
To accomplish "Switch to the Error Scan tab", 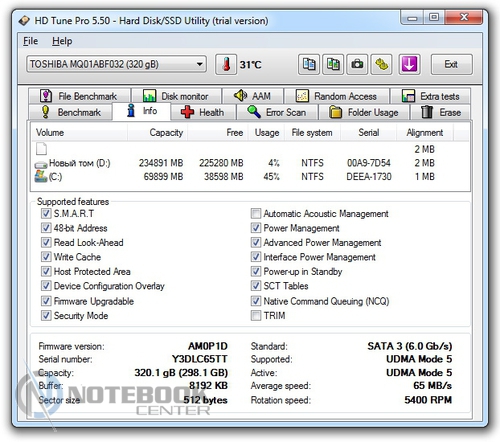I will tap(277, 112).
